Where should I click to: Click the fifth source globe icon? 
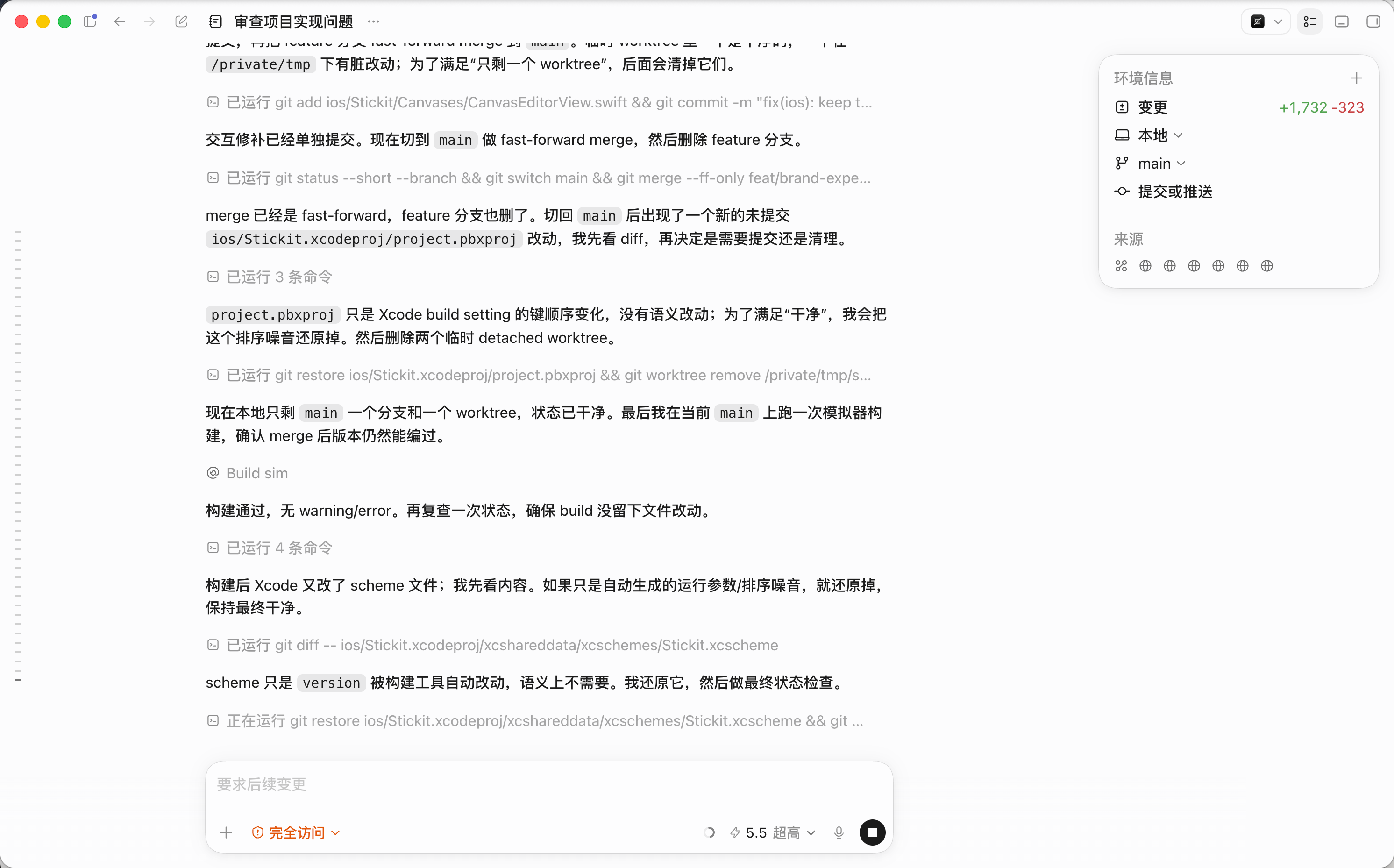pyautogui.click(x=1218, y=266)
